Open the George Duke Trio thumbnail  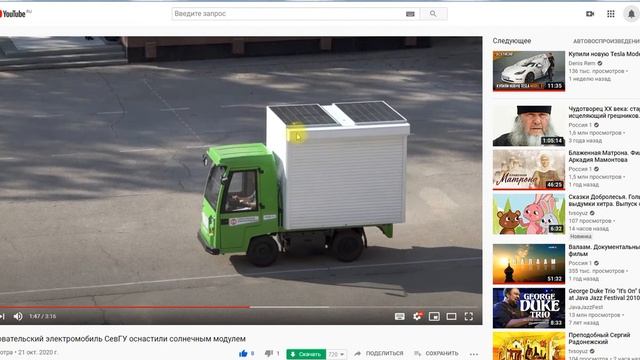click(529, 308)
